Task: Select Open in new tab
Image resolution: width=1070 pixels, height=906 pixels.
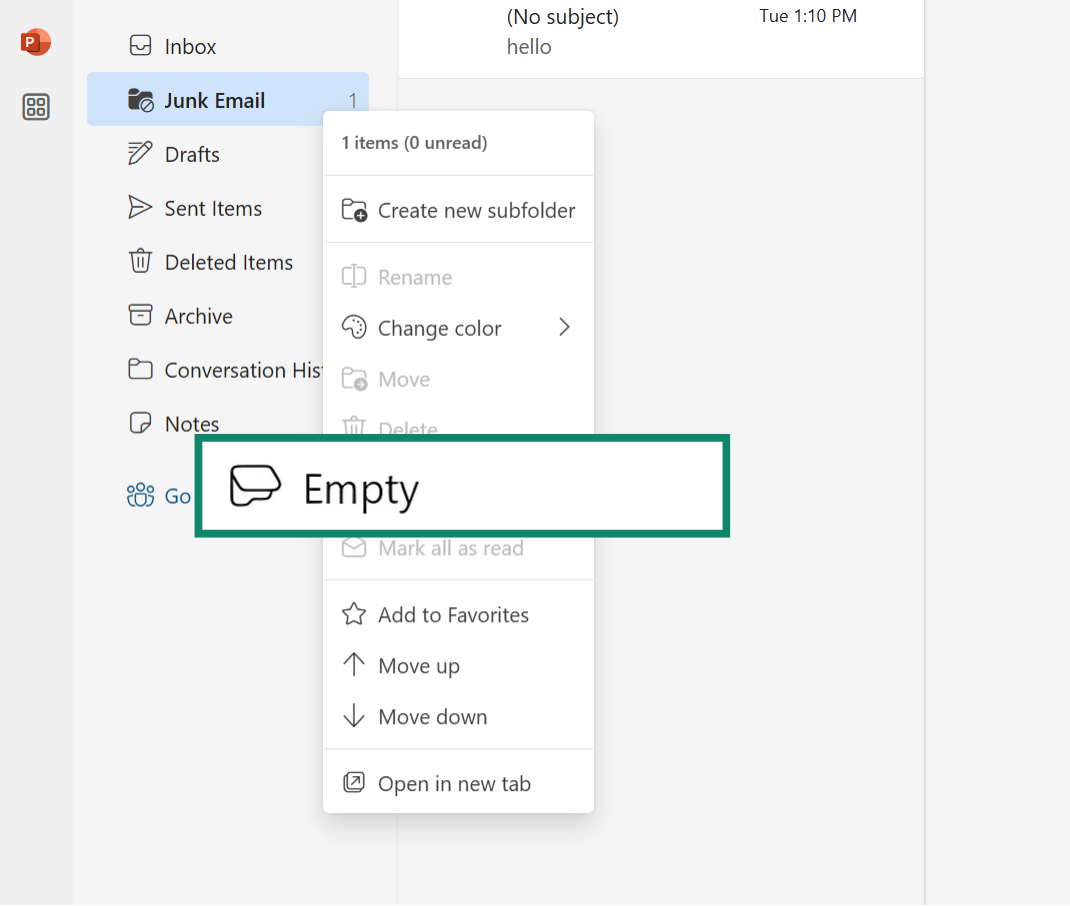Action: [454, 783]
